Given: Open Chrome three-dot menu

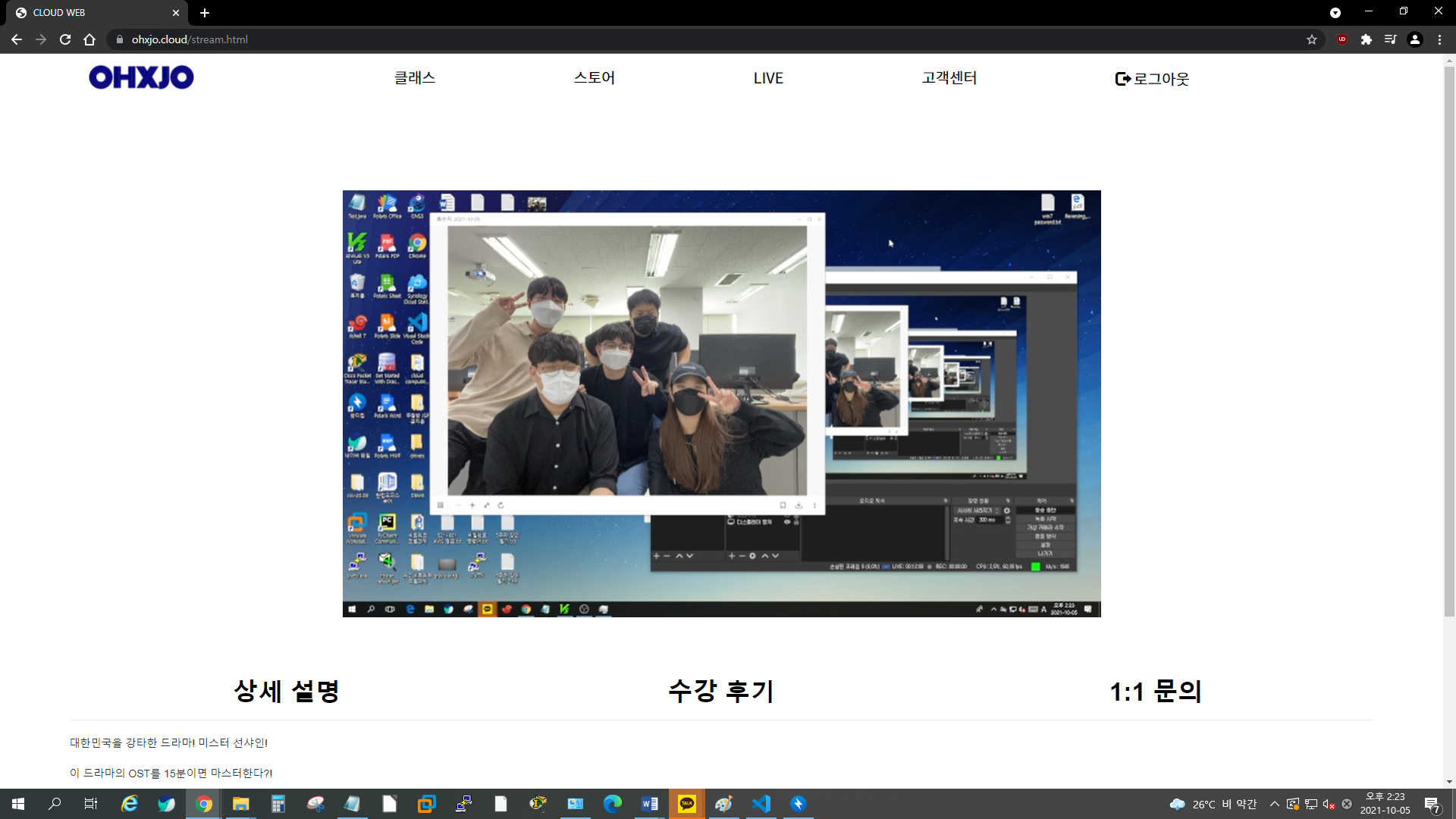Looking at the screenshot, I should coord(1439,39).
